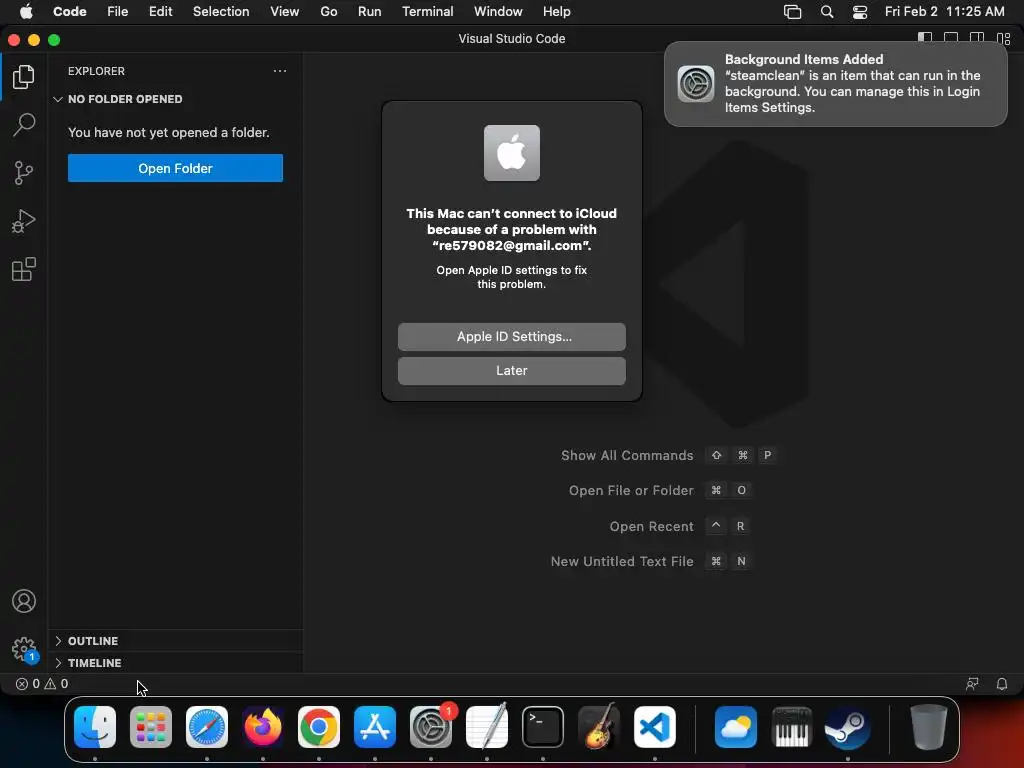Open the Apple menu
The width and height of the screenshot is (1024, 768).
click(x=26, y=12)
